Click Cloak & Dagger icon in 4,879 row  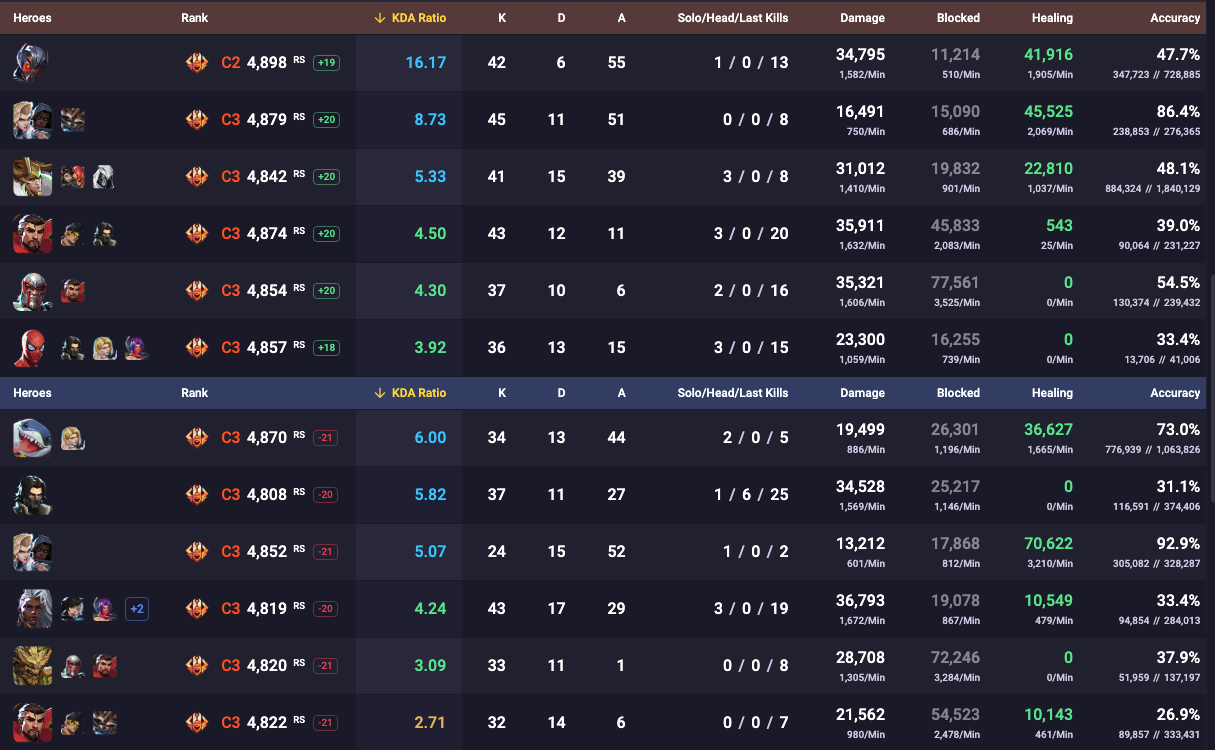(x=32, y=120)
